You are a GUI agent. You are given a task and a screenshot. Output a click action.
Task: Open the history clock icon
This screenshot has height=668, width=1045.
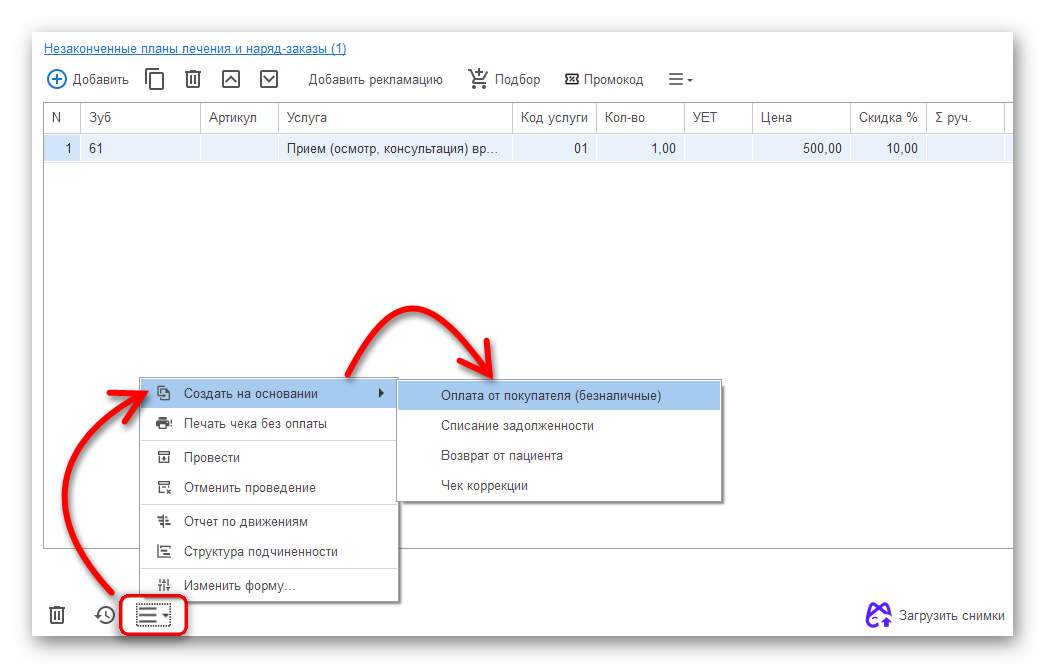click(x=105, y=615)
